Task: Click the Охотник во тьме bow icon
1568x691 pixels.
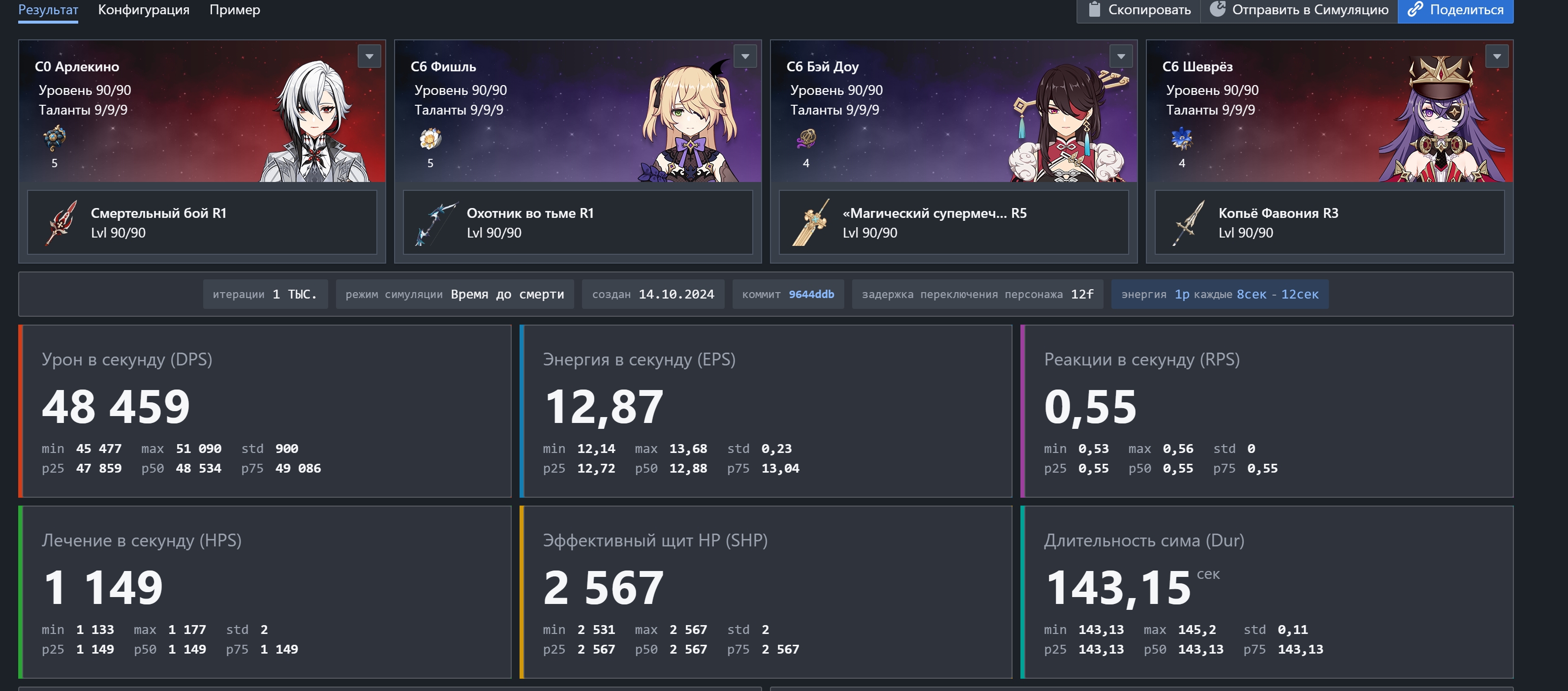Action: pyautogui.click(x=437, y=223)
